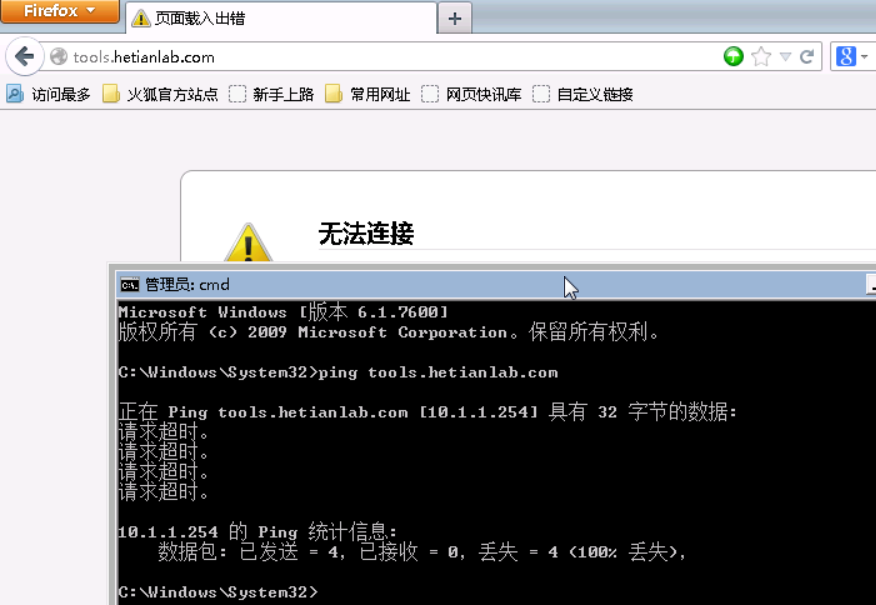Switch to the 页面载入出错 tab
The height and width of the screenshot is (605, 876).
click(281, 18)
